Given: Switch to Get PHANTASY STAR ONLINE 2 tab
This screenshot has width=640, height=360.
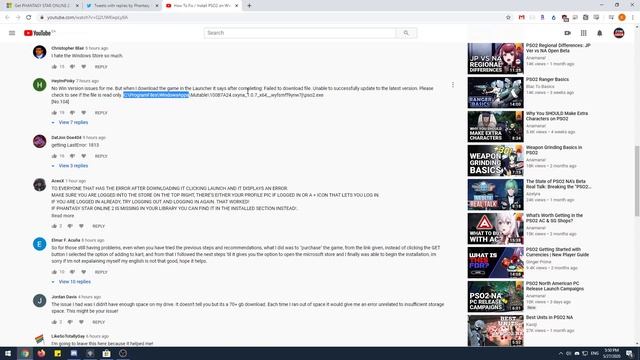Looking at the screenshot, I should pos(41,6).
